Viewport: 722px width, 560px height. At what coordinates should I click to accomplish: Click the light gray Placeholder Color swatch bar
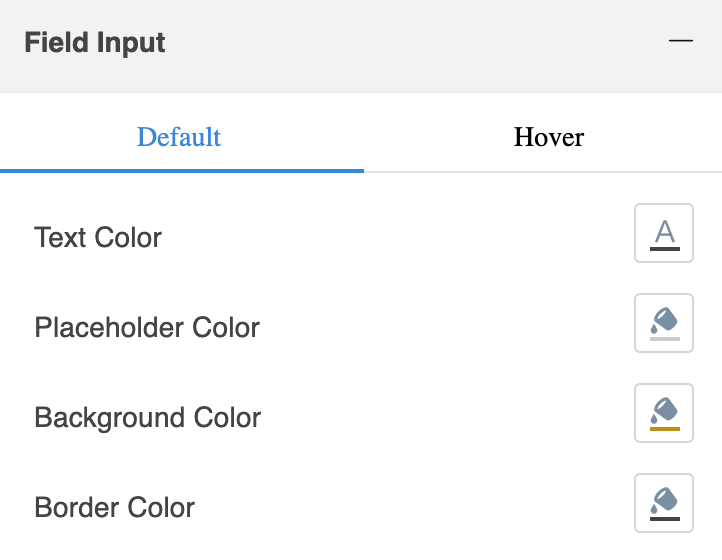[664, 339]
